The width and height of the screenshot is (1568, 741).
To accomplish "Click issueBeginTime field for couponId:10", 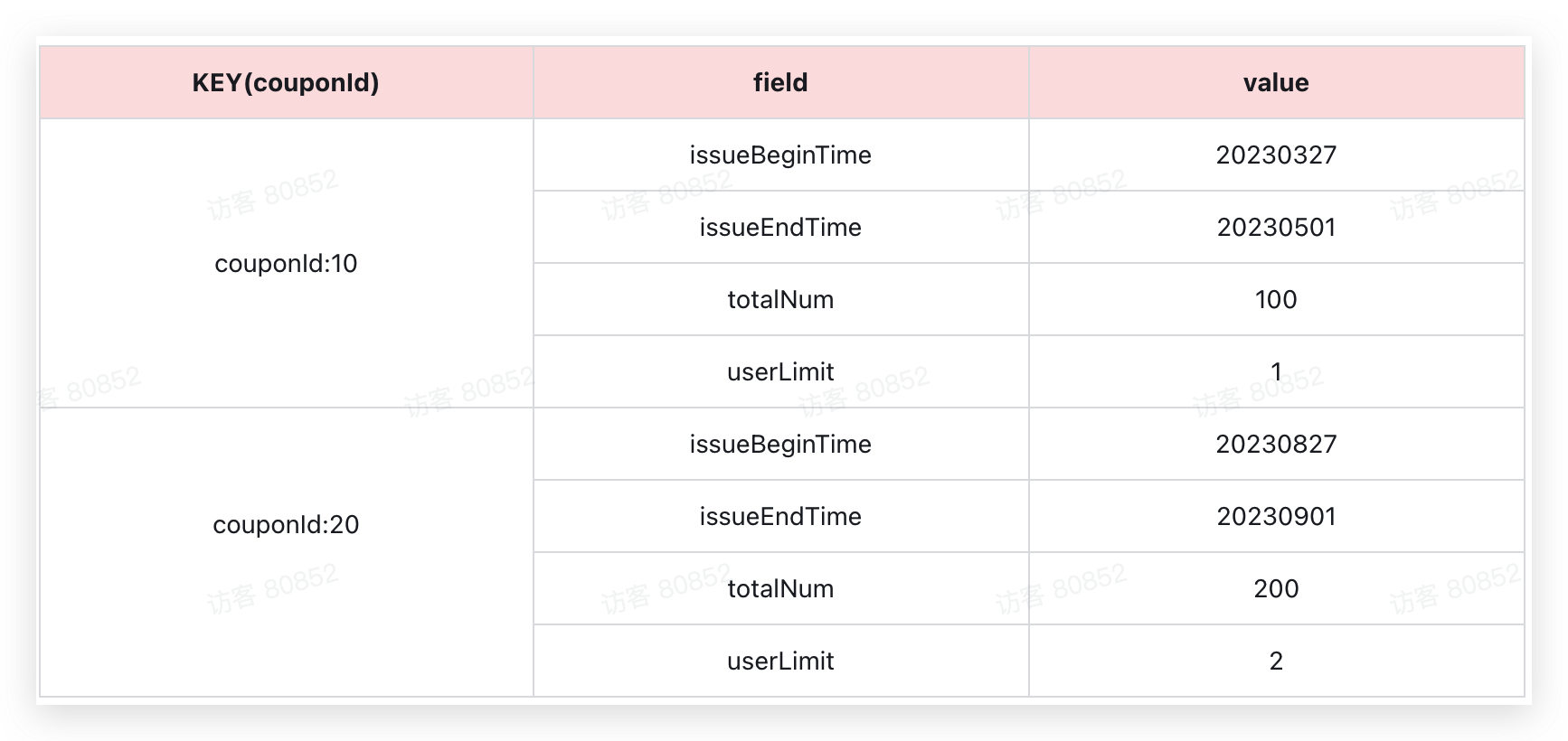I will [780, 155].
